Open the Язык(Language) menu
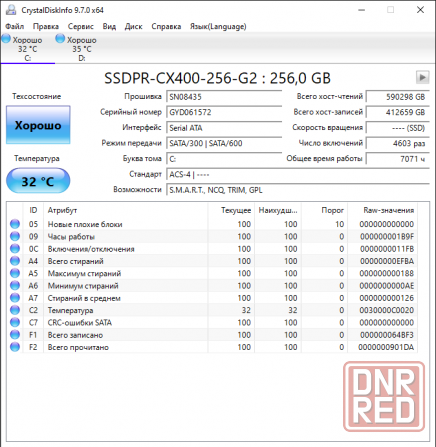 pos(218,26)
